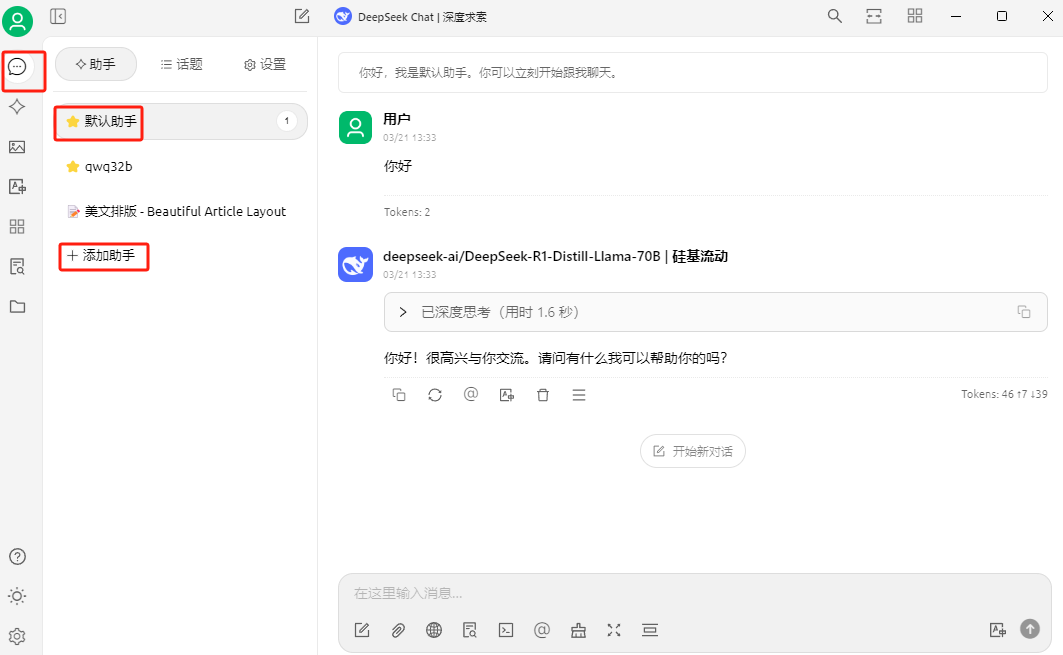
Task: Select knowledge base from input toolbar
Action: pyautogui.click(x=470, y=630)
